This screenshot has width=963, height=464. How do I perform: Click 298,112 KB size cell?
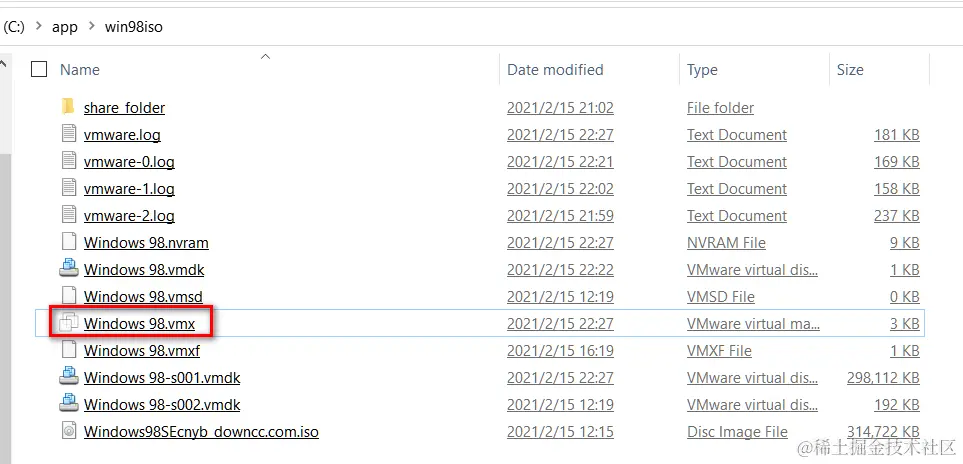[x=883, y=377]
